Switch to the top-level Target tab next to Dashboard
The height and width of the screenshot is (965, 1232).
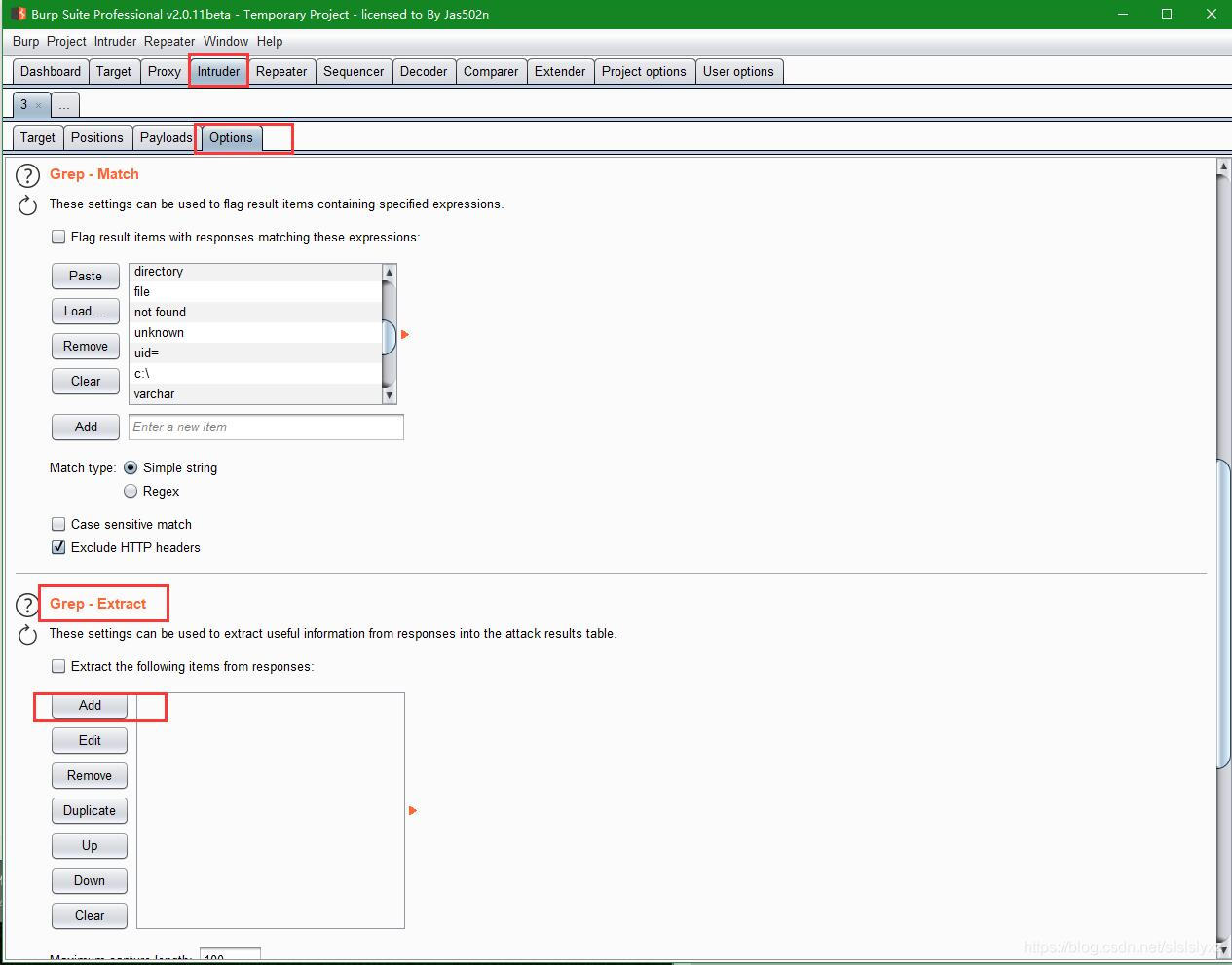point(114,71)
